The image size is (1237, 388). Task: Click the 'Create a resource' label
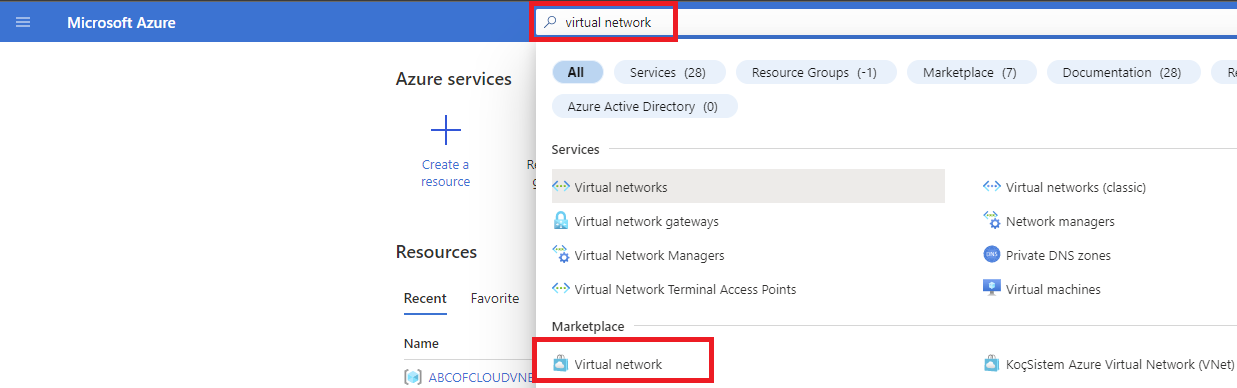(x=445, y=173)
